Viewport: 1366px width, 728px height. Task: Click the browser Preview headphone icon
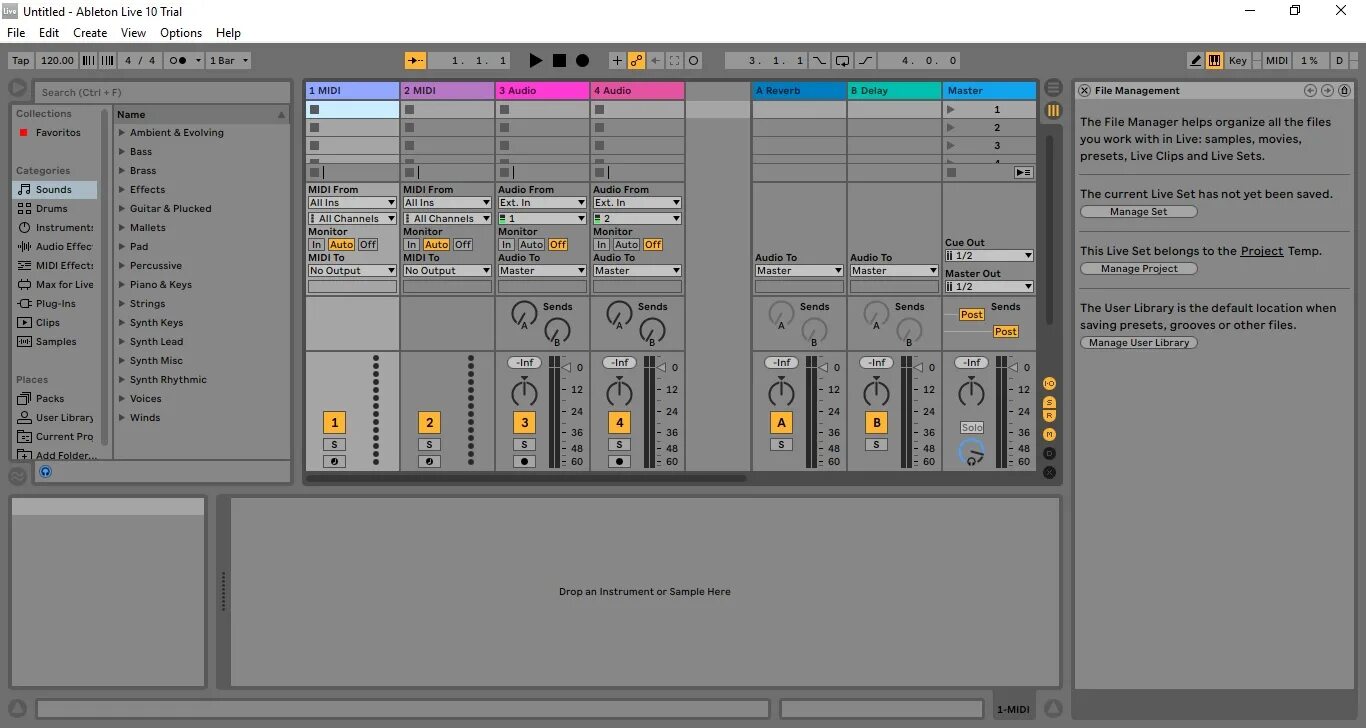click(46, 471)
